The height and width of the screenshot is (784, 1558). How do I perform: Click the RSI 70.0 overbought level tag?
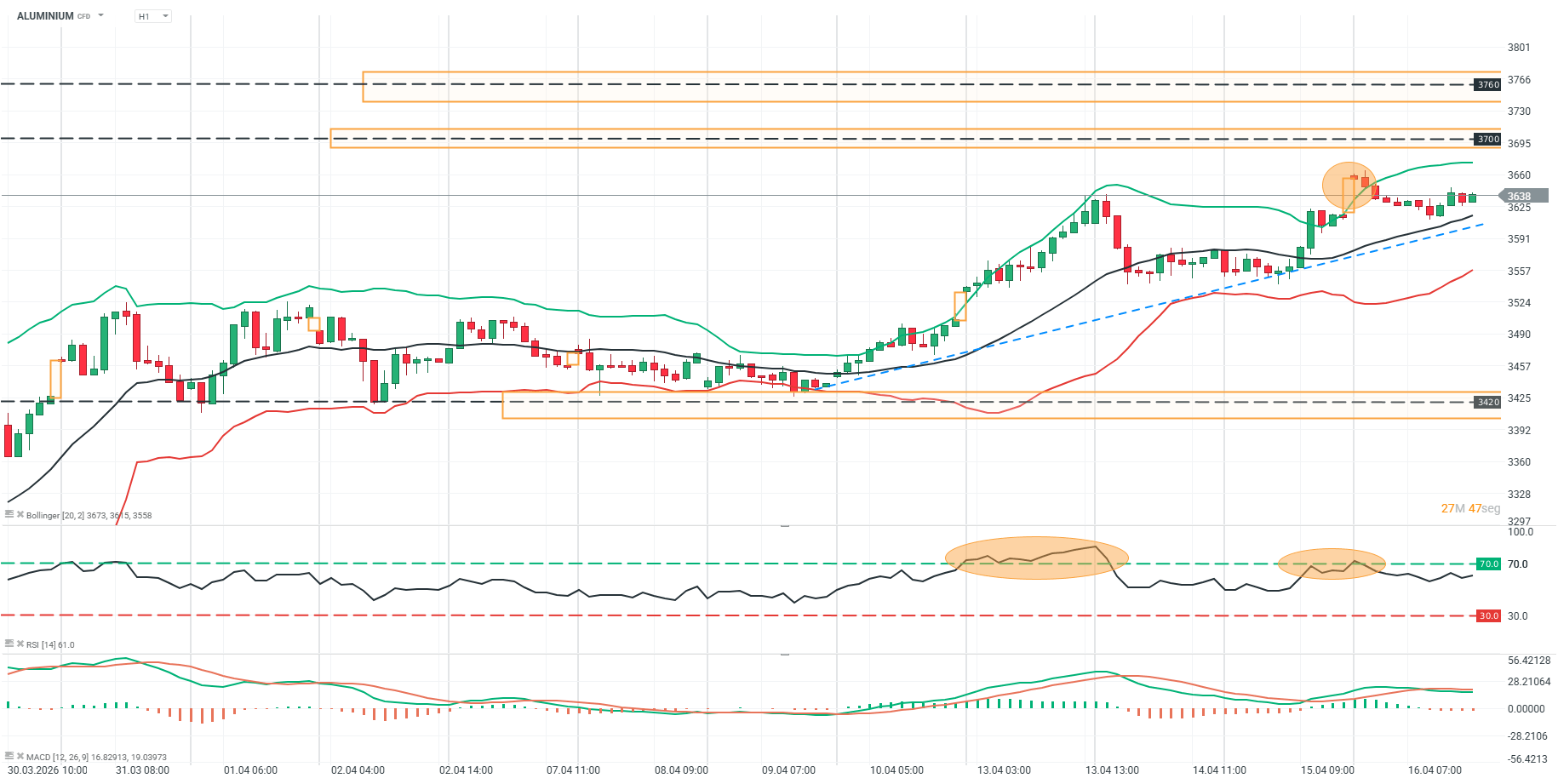coord(1487,564)
